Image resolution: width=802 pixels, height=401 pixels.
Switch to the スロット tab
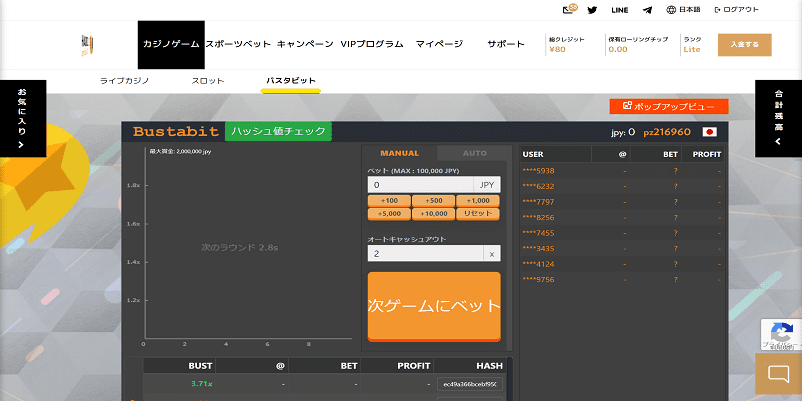(208, 81)
